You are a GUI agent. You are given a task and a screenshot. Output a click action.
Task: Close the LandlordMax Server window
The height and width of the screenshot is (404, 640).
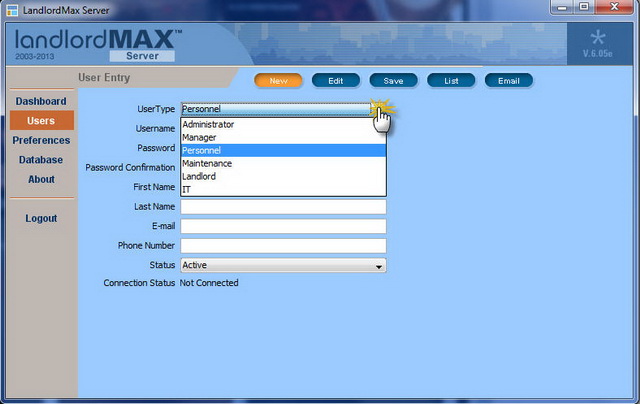pos(614,7)
